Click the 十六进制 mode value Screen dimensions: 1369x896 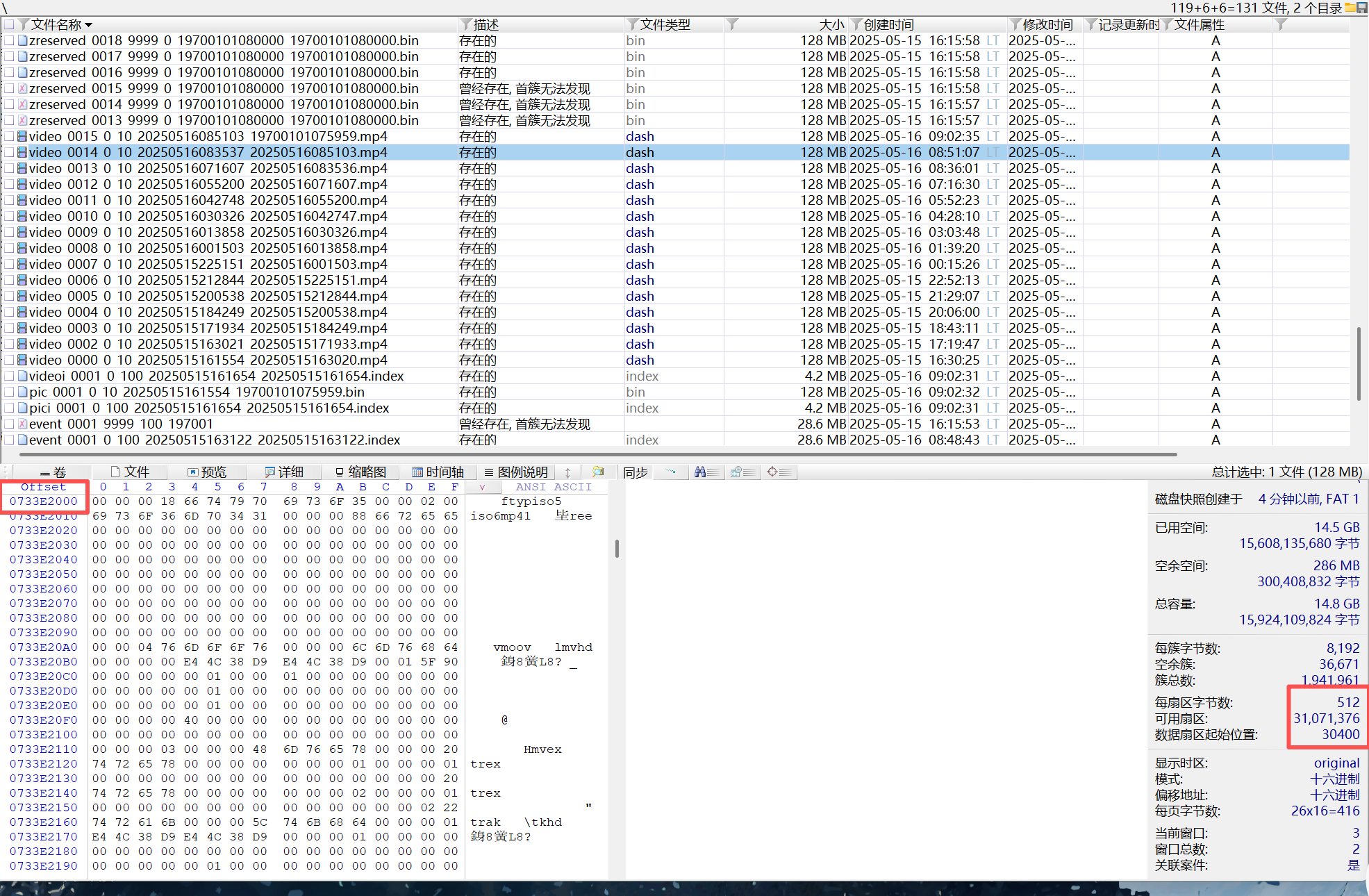pos(1334,779)
